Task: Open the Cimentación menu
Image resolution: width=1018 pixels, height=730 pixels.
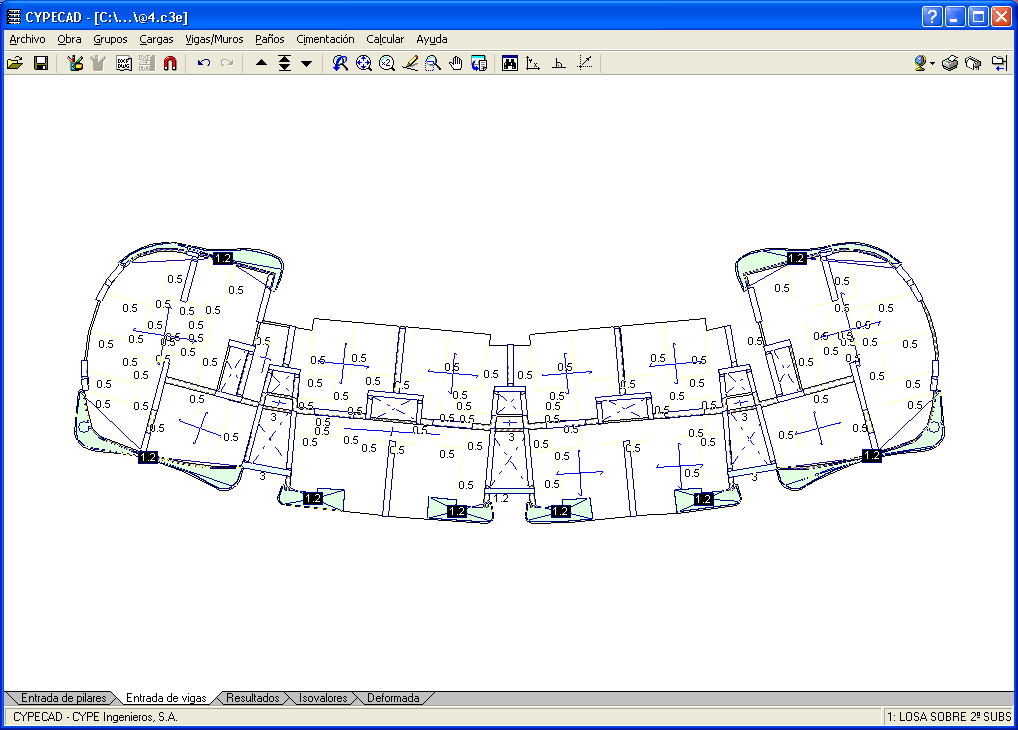Action: coord(325,39)
